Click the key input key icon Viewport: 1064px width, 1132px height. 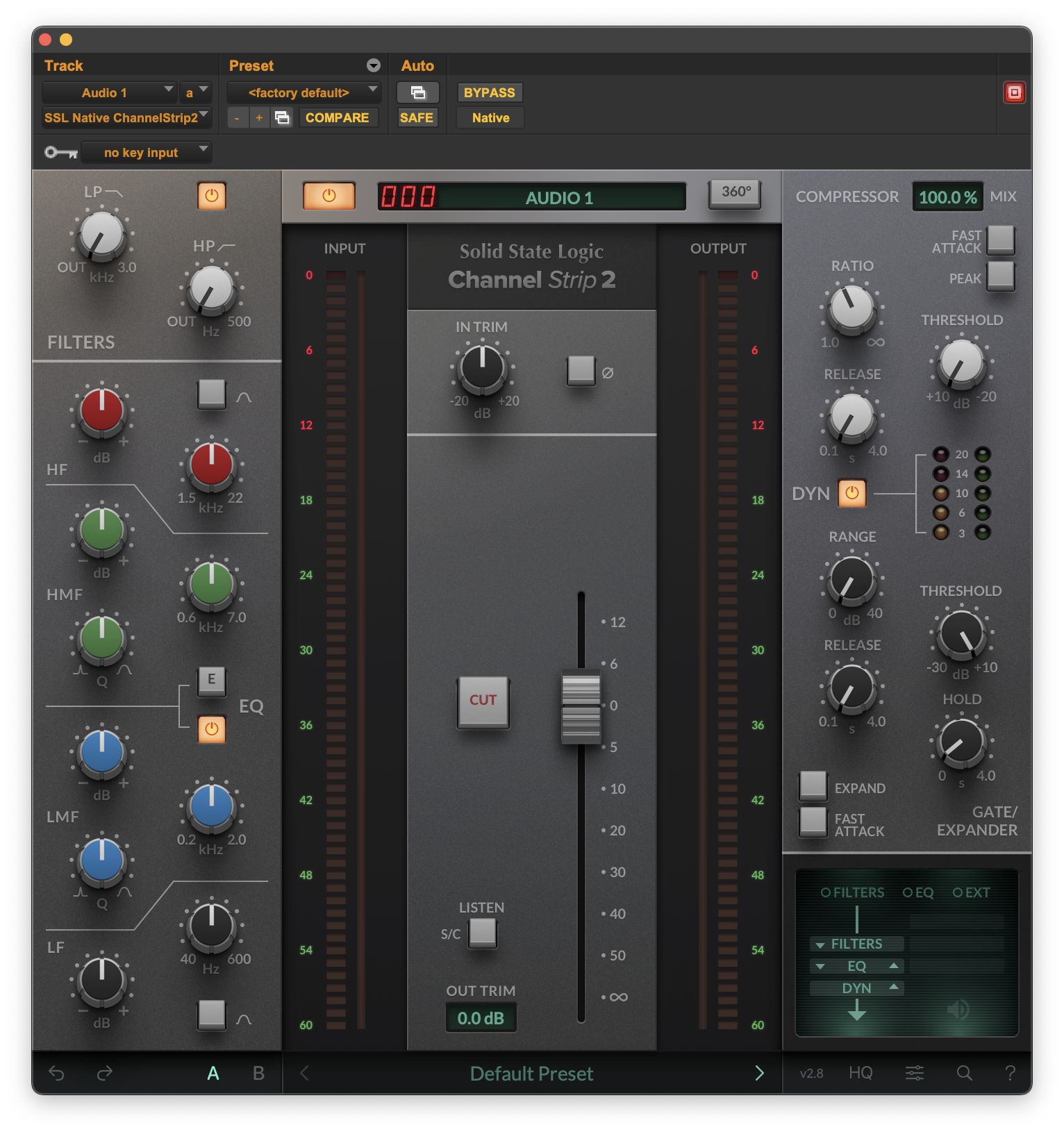coord(61,152)
